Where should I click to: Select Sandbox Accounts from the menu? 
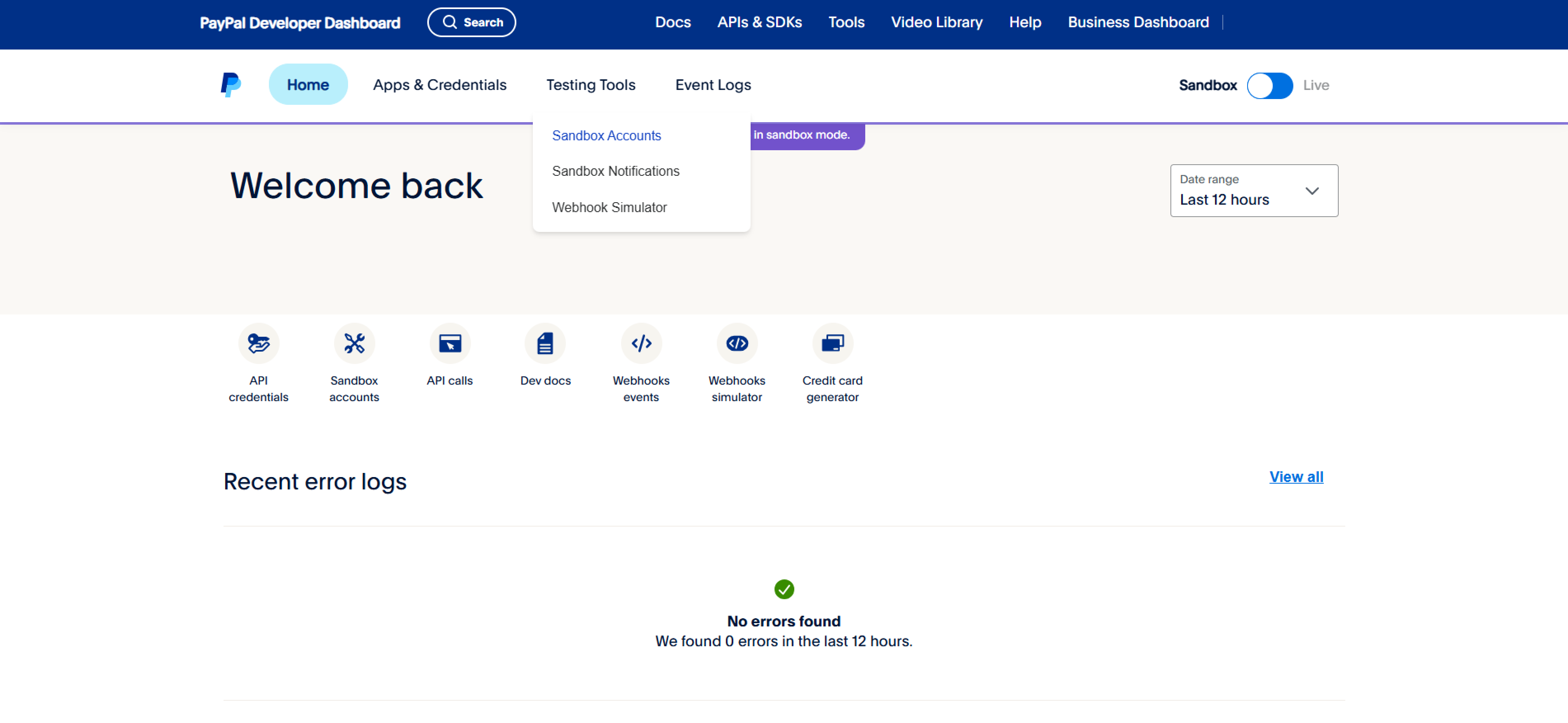tap(606, 135)
